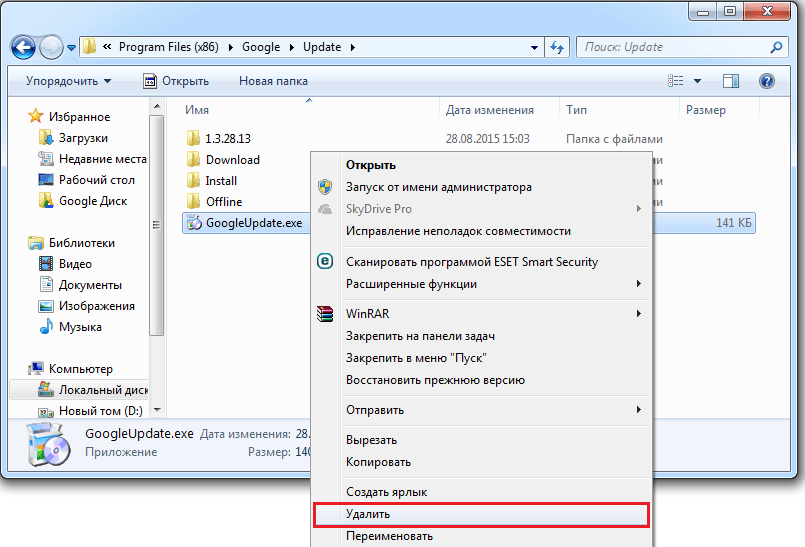The image size is (805, 547).
Task: Click the Открыть toolbar button
Action: (176, 81)
